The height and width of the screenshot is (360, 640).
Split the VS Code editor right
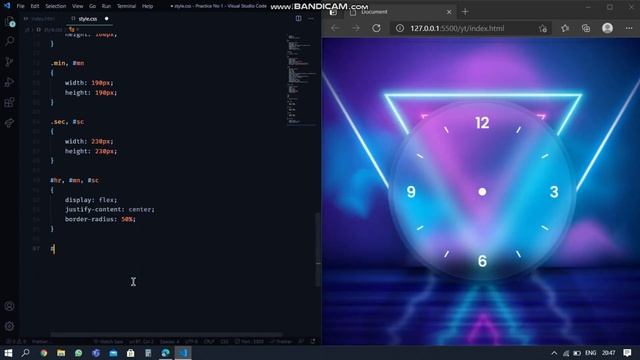(298, 18)
